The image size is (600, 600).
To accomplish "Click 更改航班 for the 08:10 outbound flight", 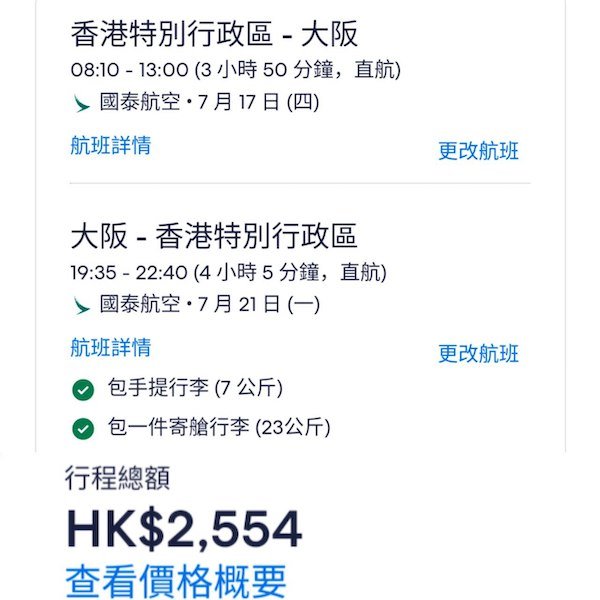I will tap(478, 151).
